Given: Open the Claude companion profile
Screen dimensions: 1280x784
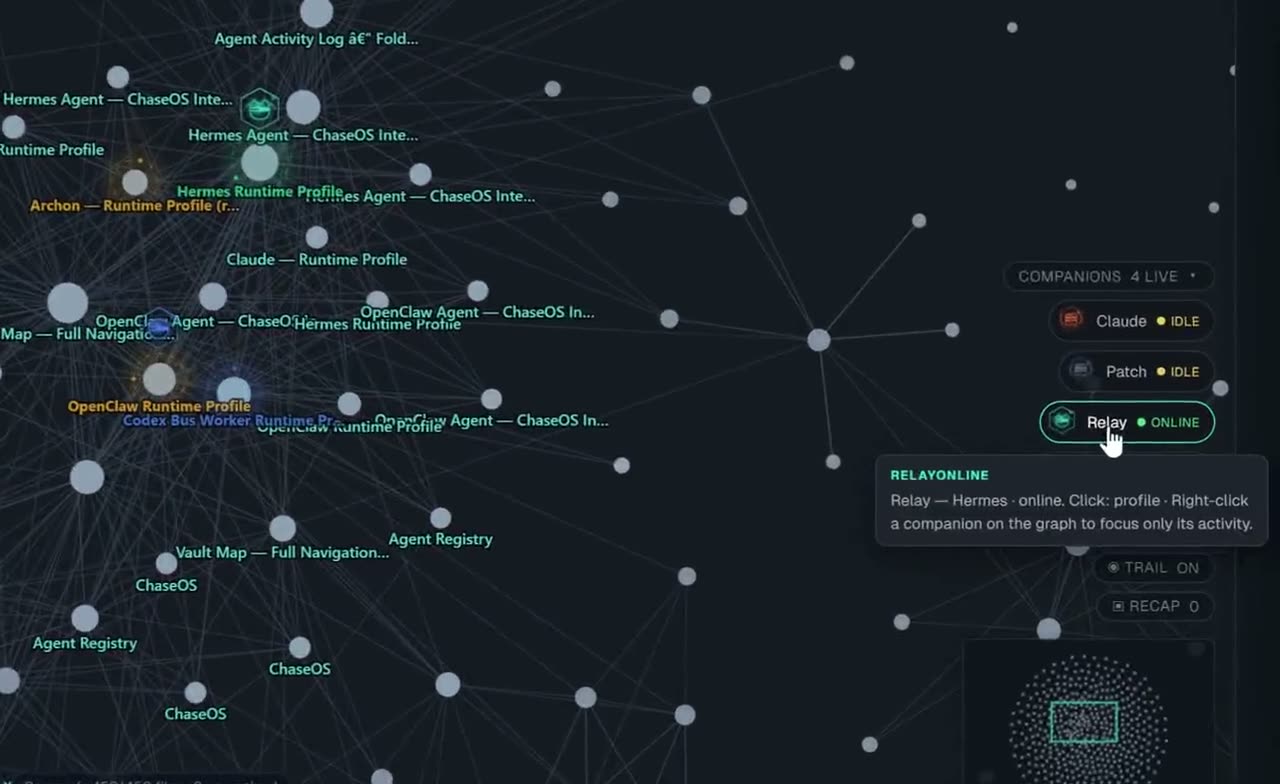Looking at the screenshot, I should 1131,321.
